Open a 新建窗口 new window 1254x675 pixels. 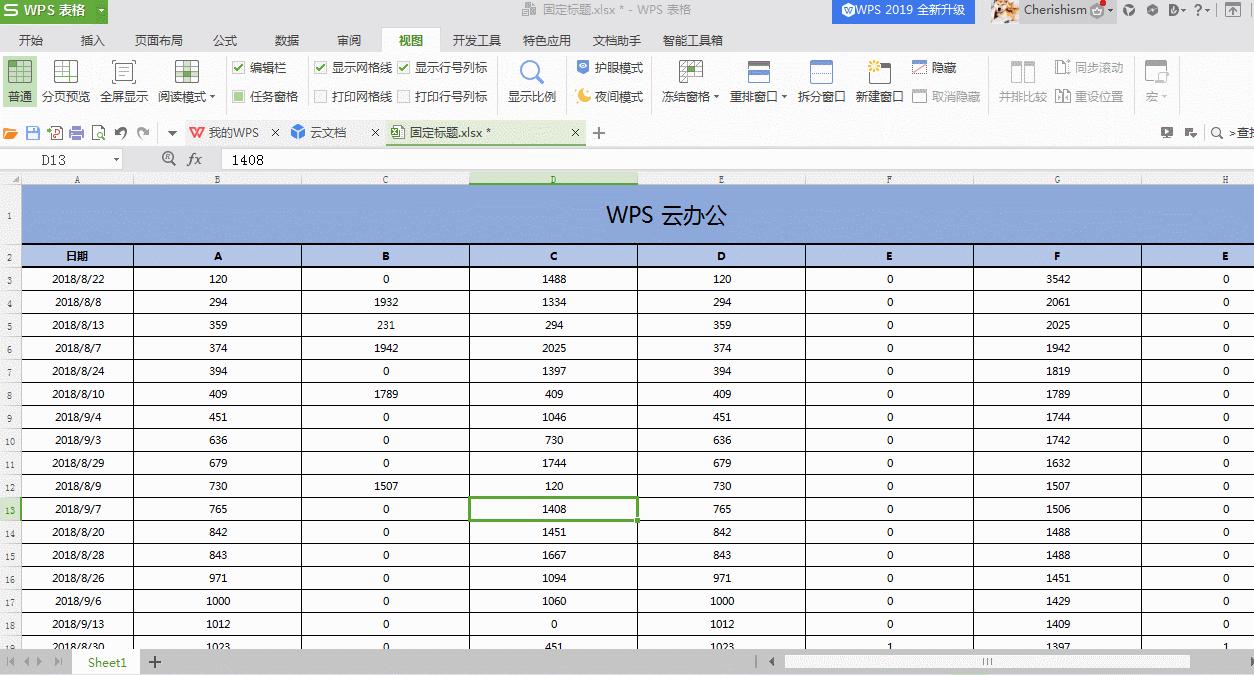pyautogui.click(x=879, y=80)
